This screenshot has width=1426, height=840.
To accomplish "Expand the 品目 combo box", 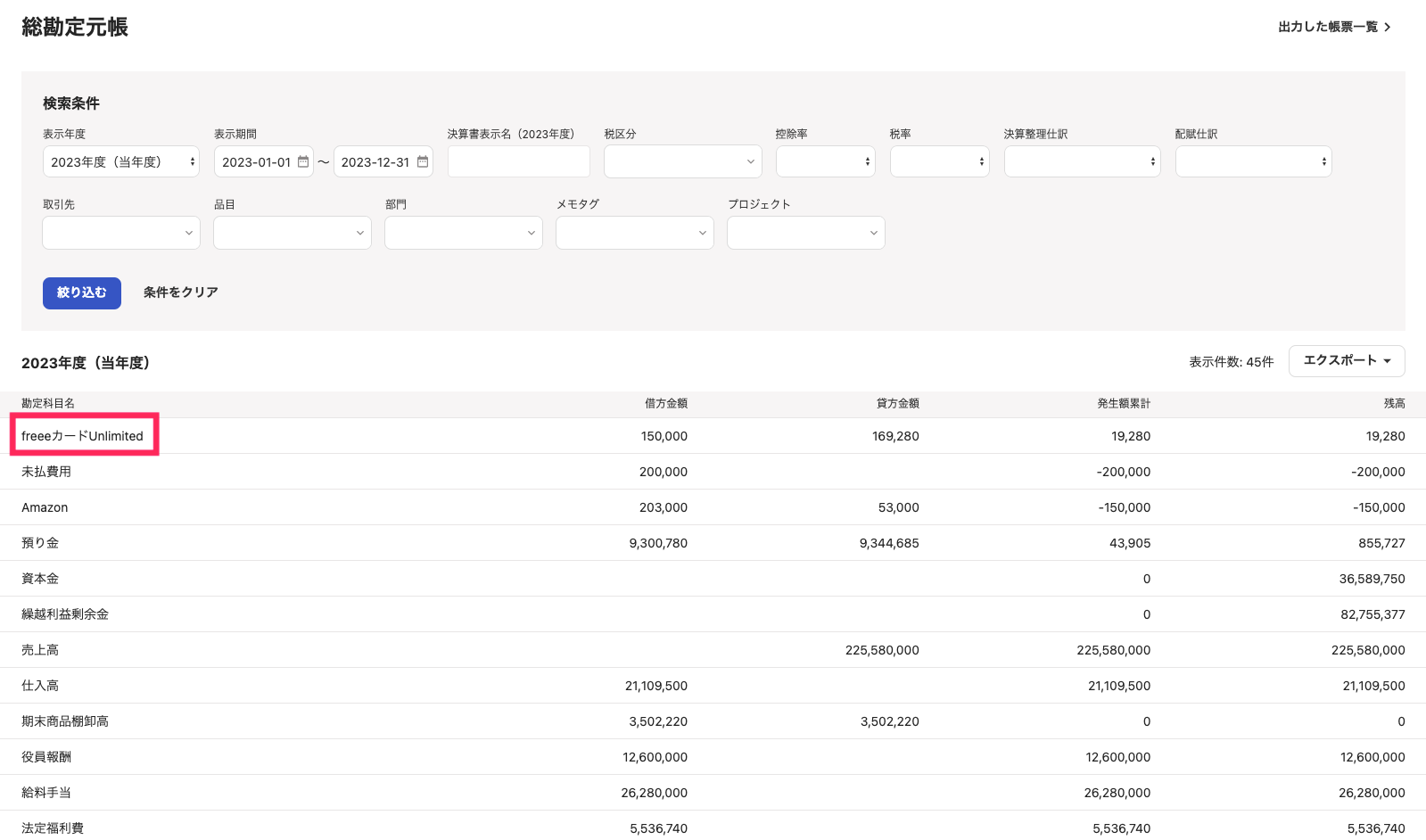I will click(293, 233).
